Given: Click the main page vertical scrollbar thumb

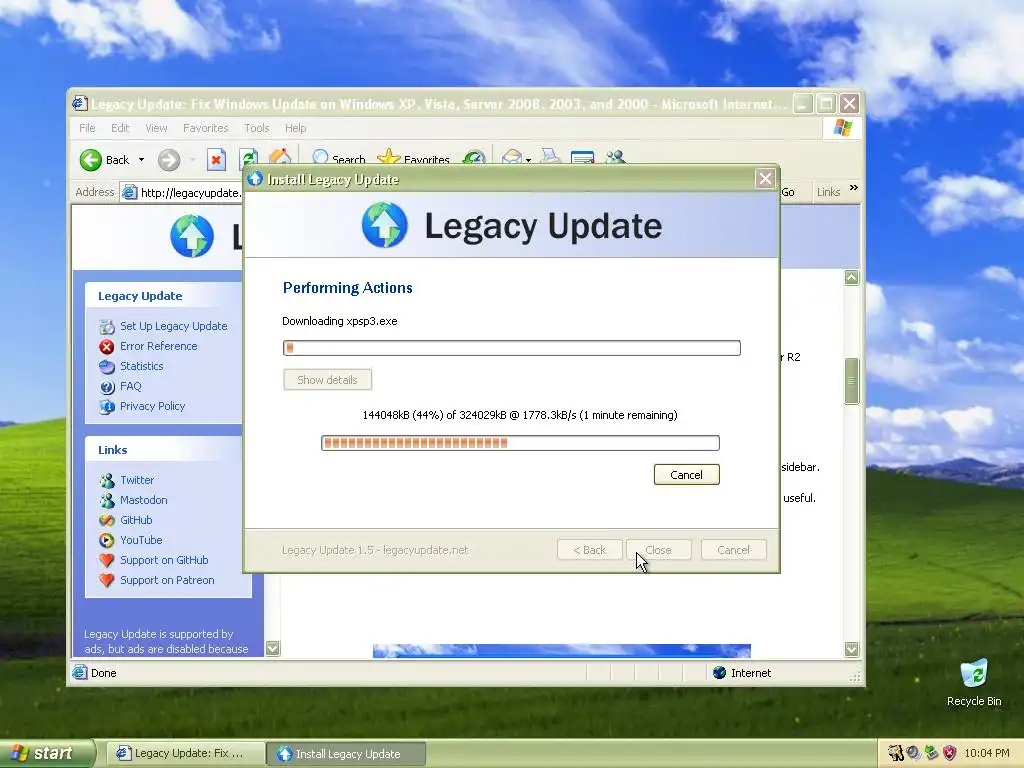Looking at the screenshot, I should click(852, 381).
